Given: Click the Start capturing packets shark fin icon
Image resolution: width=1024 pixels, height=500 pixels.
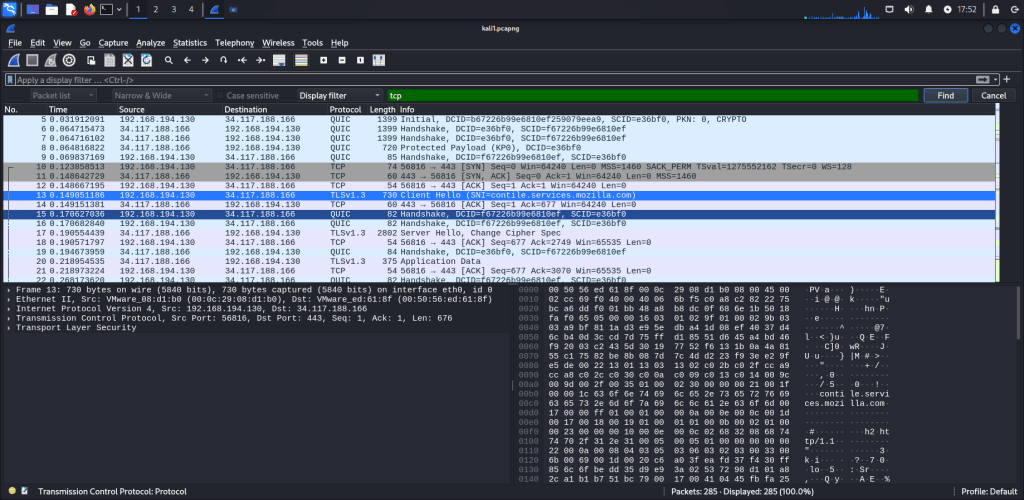Looking at the screenshot, I should [x=14, y=60].
